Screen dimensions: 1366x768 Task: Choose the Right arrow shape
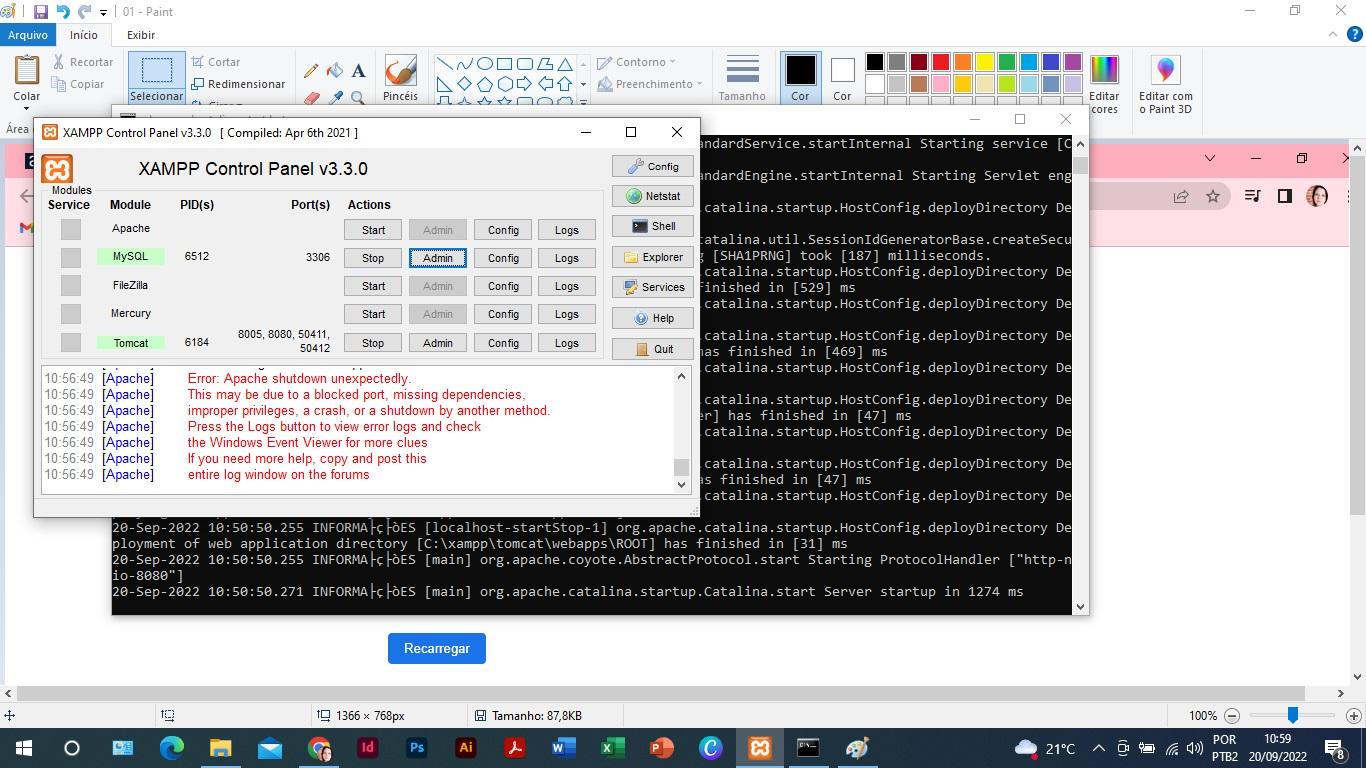524,83
